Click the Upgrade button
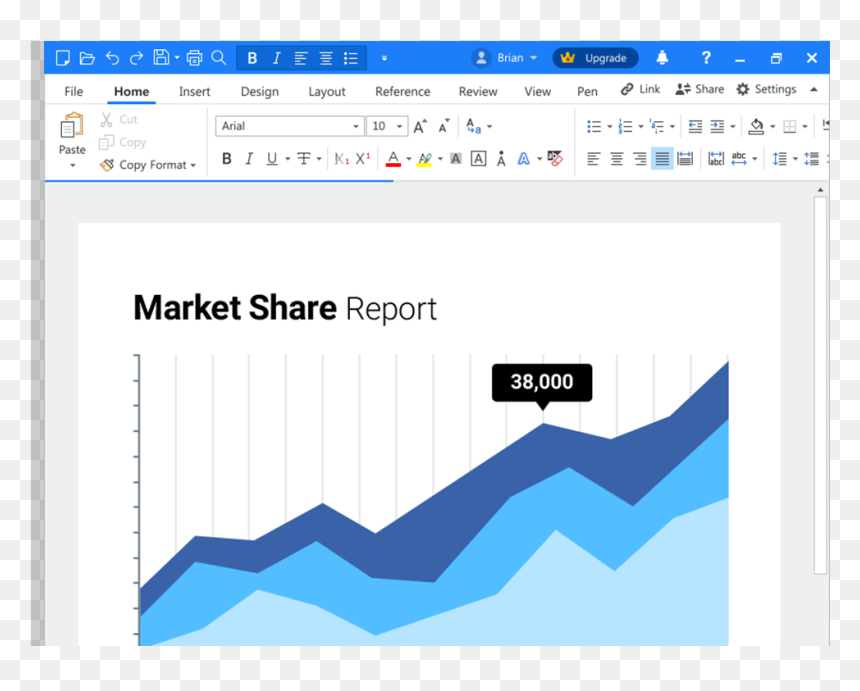This screenshot has height=691, width=860. click(595, 58)
